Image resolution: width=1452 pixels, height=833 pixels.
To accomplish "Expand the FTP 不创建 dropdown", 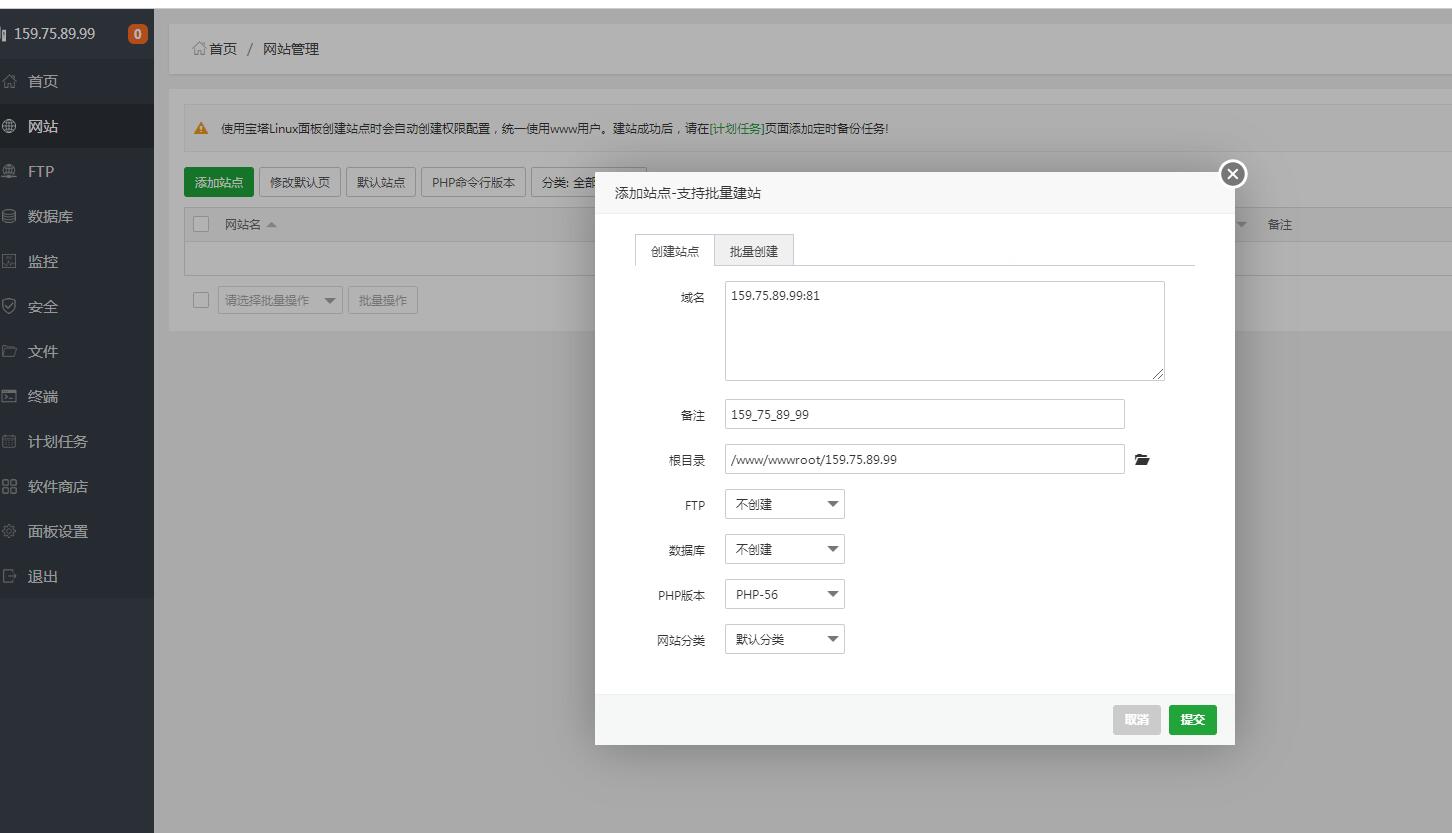I will [x=784, y=504].
